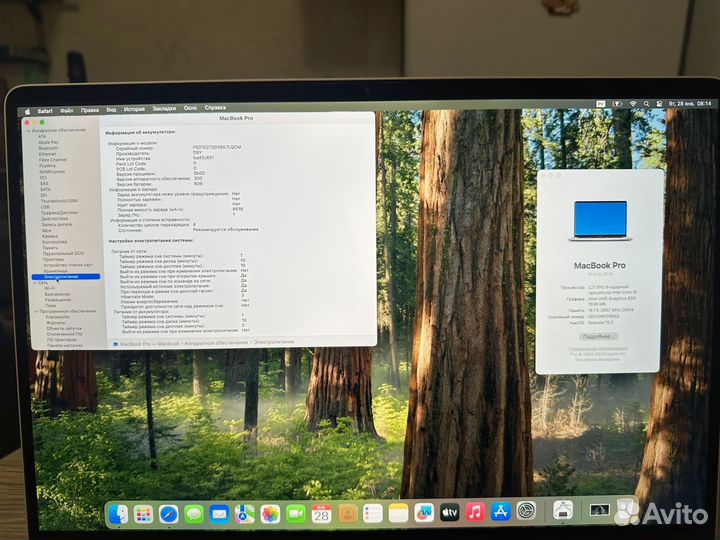Launch FaceTime from the Dock
This screenshot has width=720, height=540.
pyautogui.click(x=296, y=514)
